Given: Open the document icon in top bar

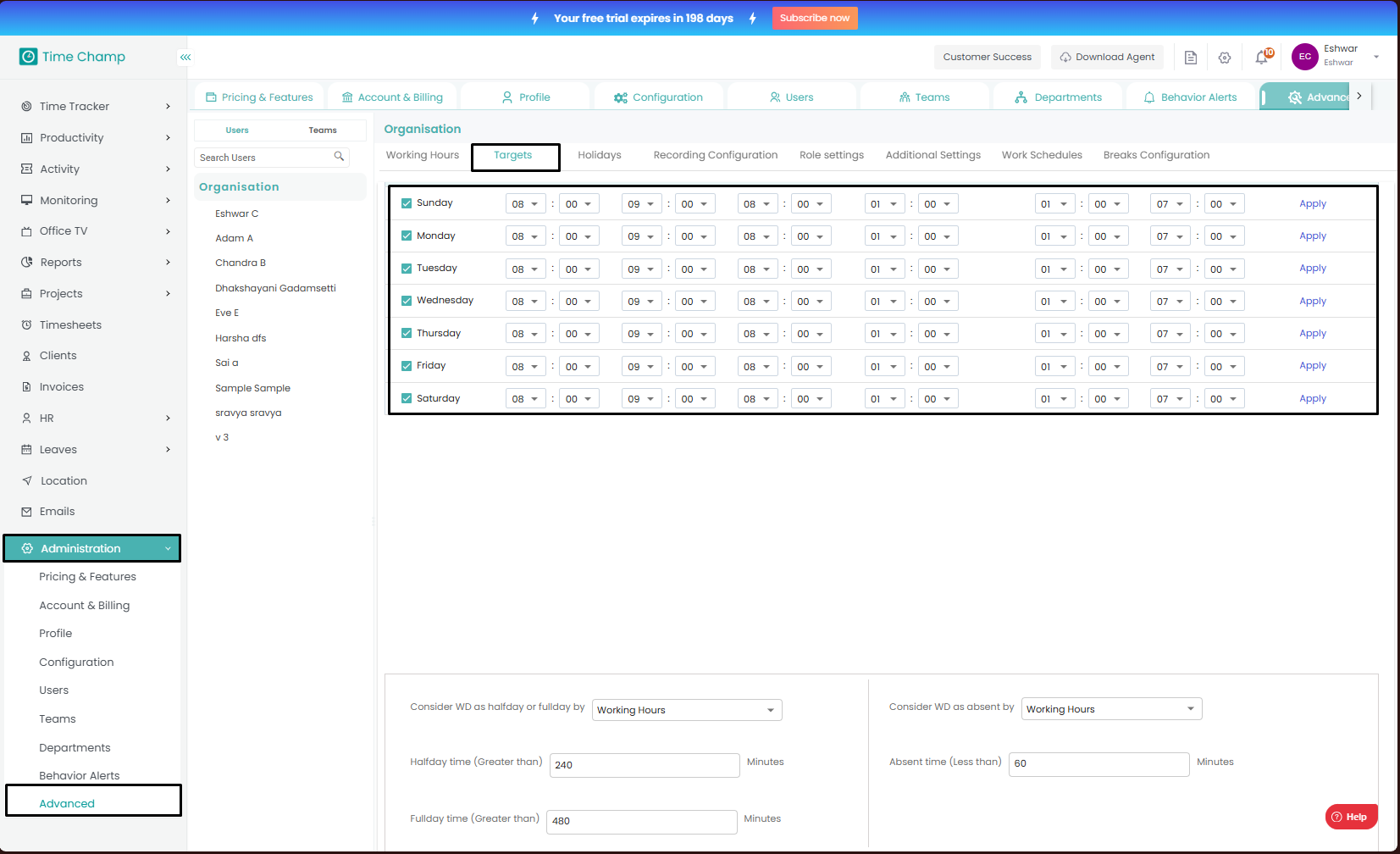Looking at the screenshot, I should click(1191, 58).
